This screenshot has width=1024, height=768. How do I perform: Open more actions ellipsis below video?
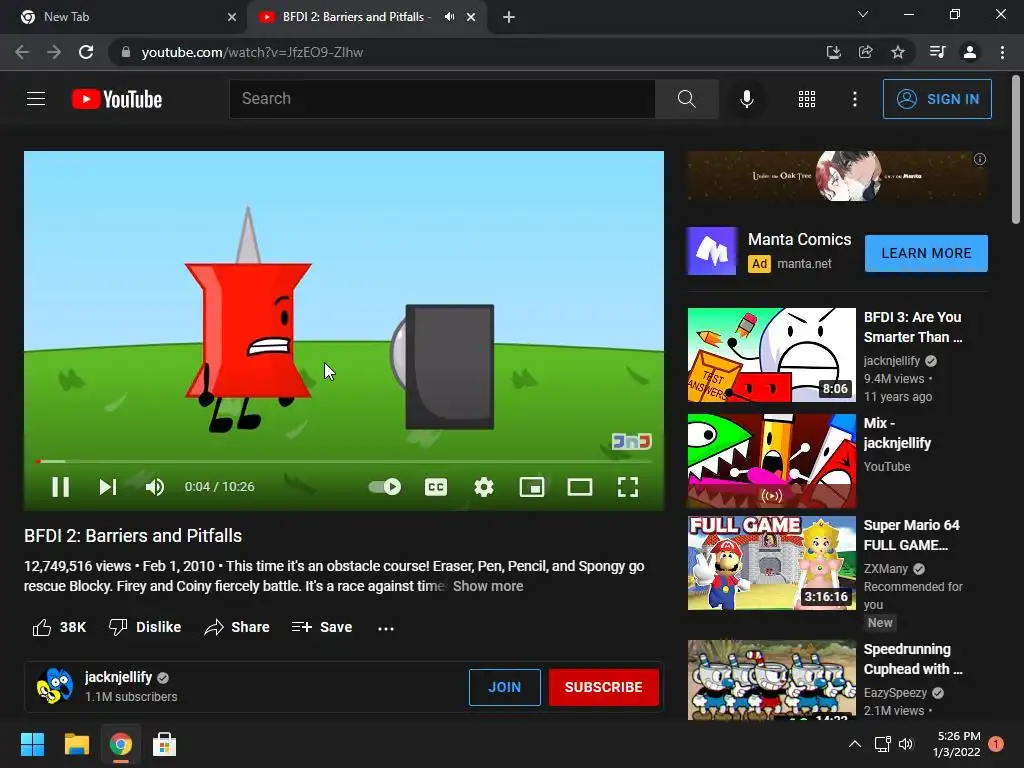click(x=386, y=628)
